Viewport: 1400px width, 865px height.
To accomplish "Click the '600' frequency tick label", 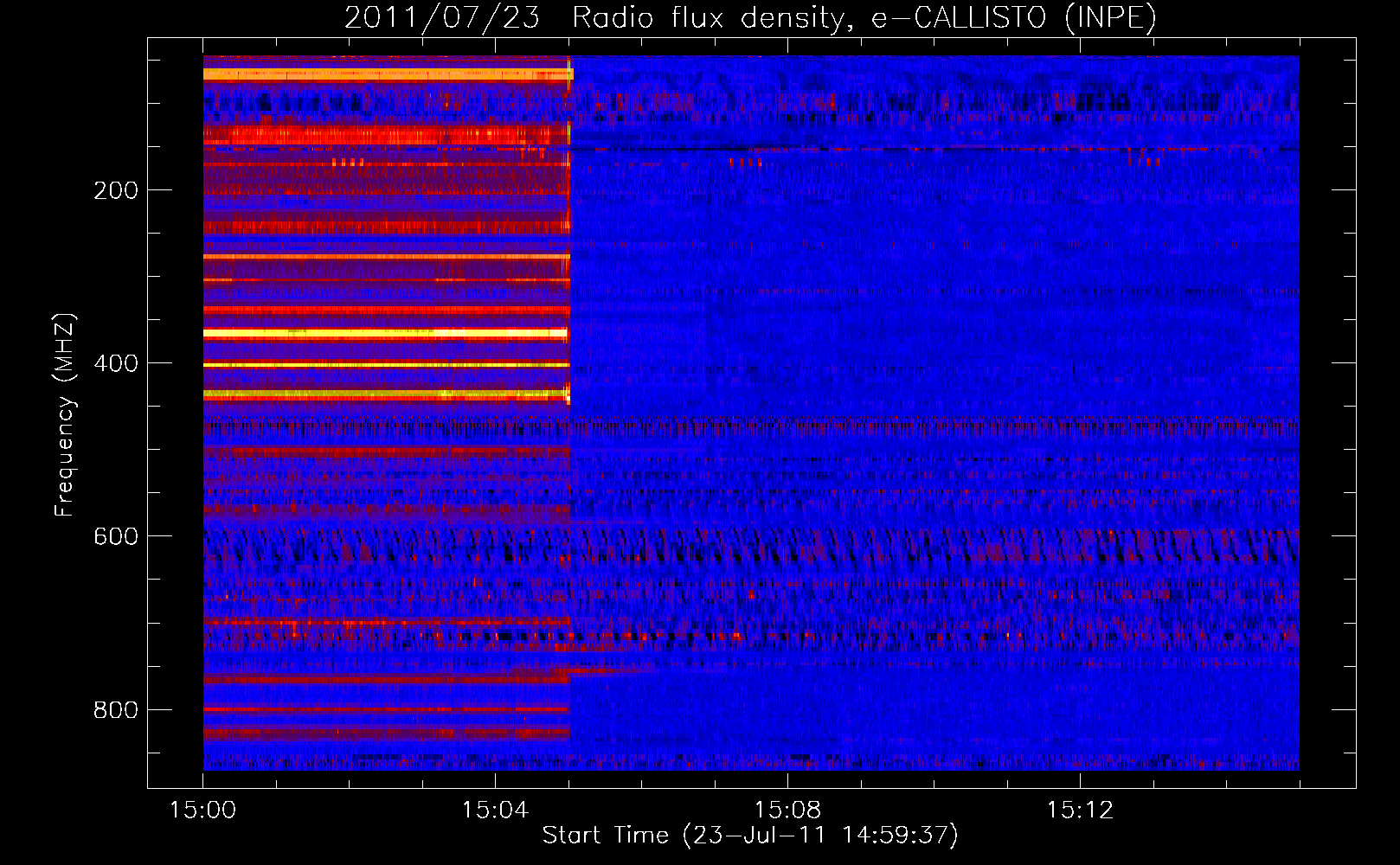I will pos(116,536).
